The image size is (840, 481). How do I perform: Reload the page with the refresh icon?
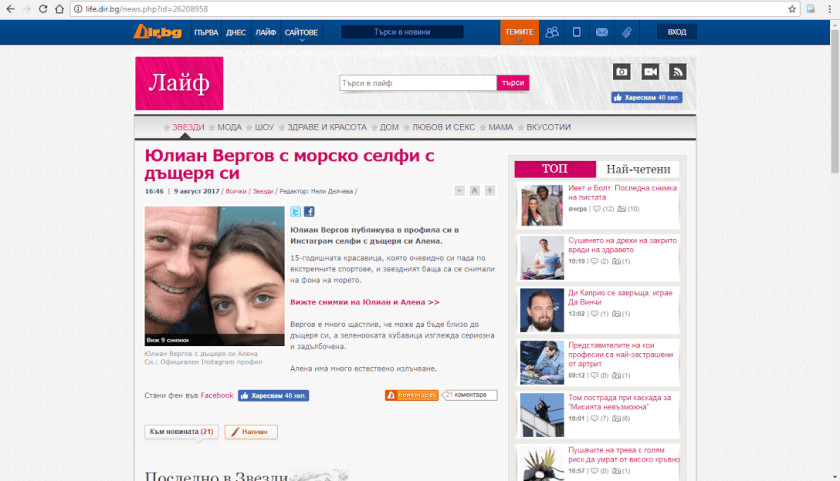tap(43, 9)
